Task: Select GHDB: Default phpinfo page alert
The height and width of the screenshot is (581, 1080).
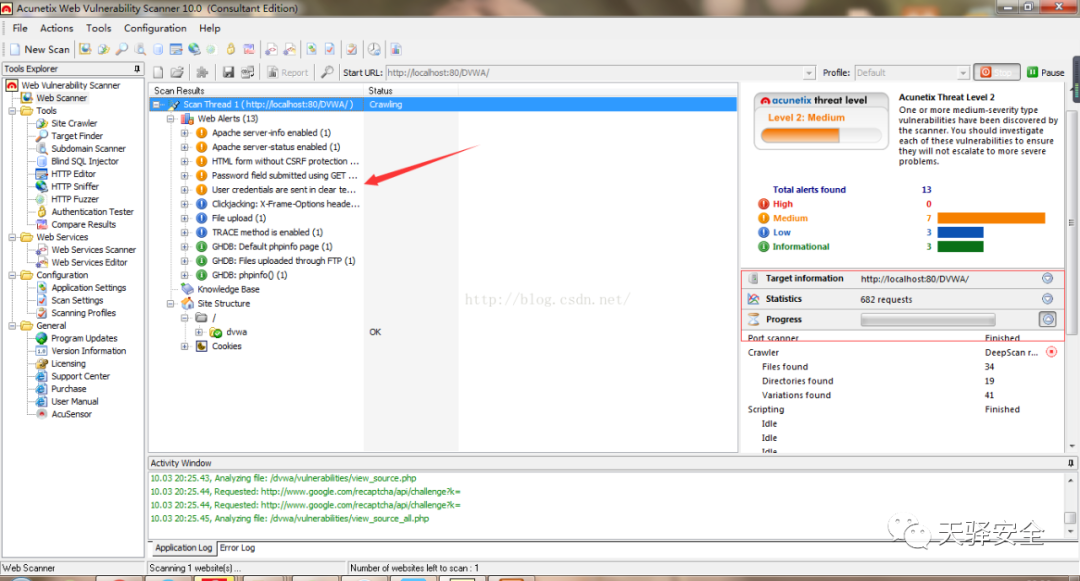Action: coord(271,246)
